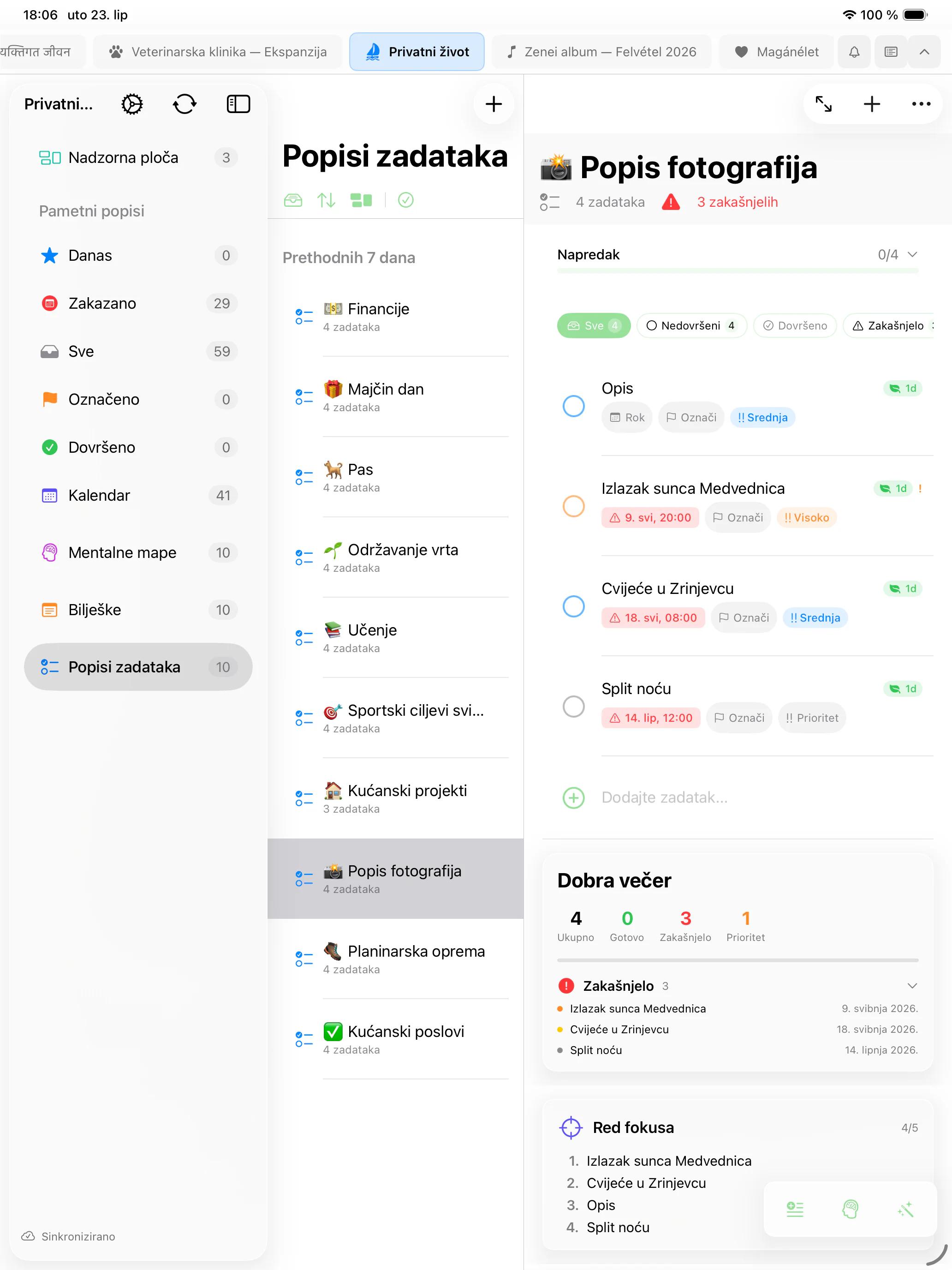Click the expand fullscreen arrows icon
The image size is (952, 1270).
[x=823, y=104]
